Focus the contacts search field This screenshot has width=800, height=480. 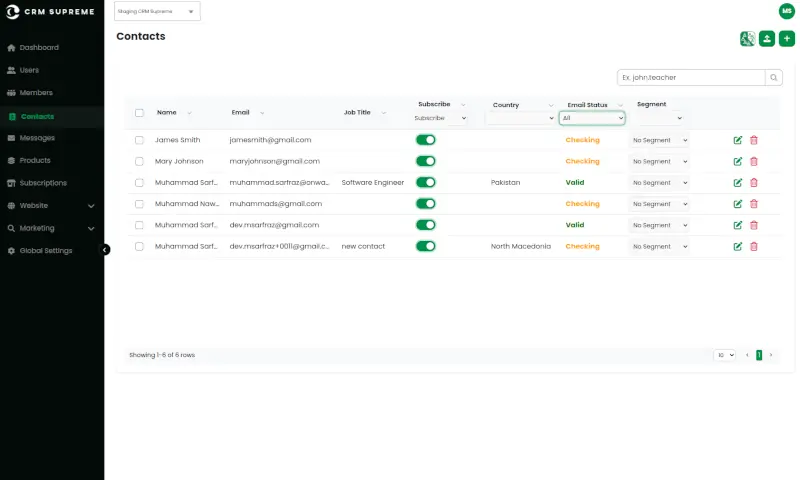coord(691,78)
